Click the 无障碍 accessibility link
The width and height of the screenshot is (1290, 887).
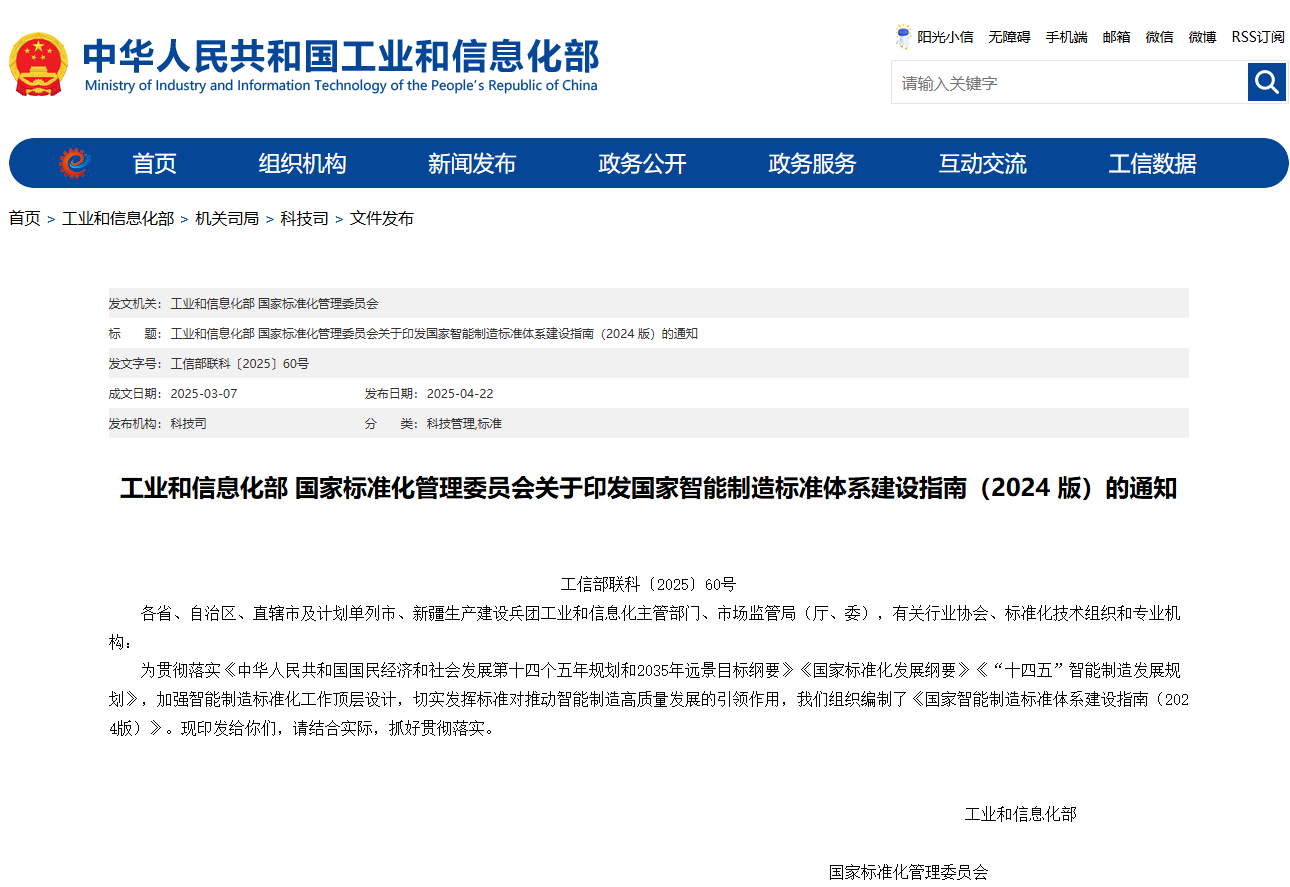[1009, 37]
